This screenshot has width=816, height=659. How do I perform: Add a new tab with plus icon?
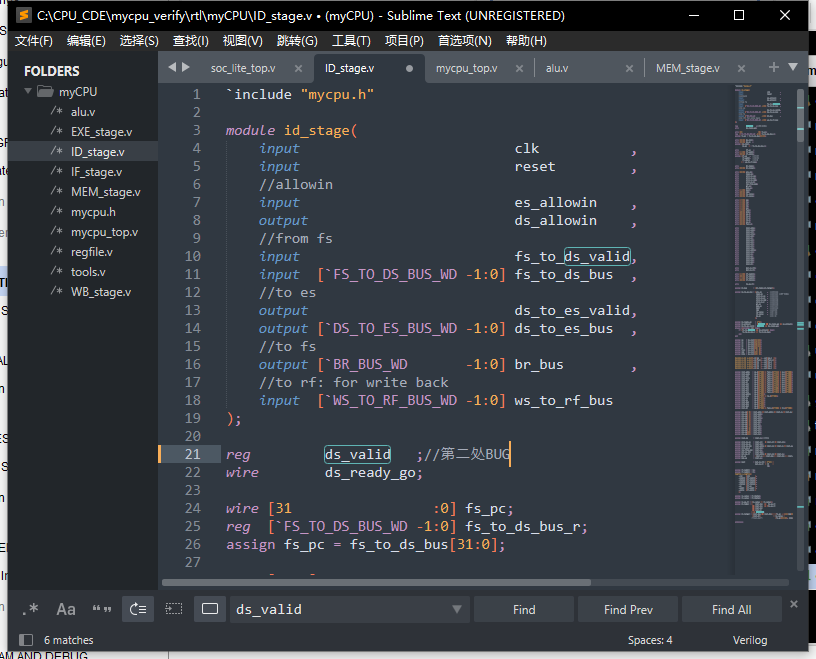[774, 67]
